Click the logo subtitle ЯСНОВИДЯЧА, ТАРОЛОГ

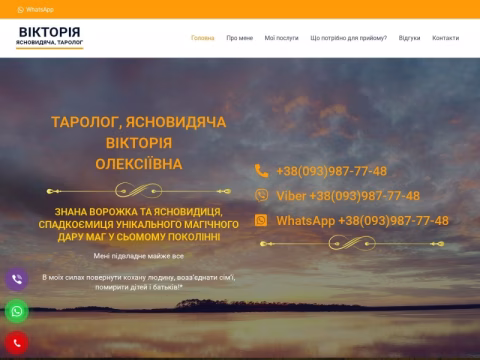[50, 43]
